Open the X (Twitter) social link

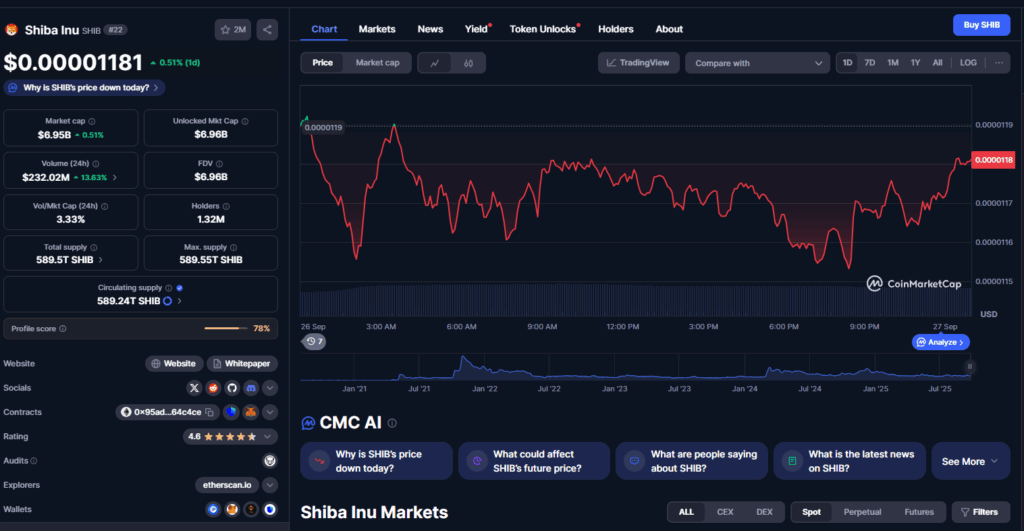tap(194, 388)
